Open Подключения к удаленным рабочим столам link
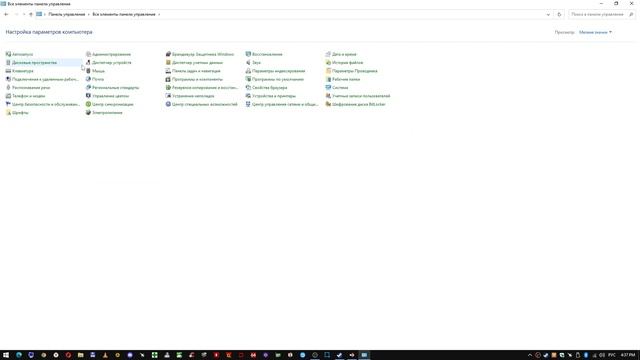640x360 pixels. [45, 79]
